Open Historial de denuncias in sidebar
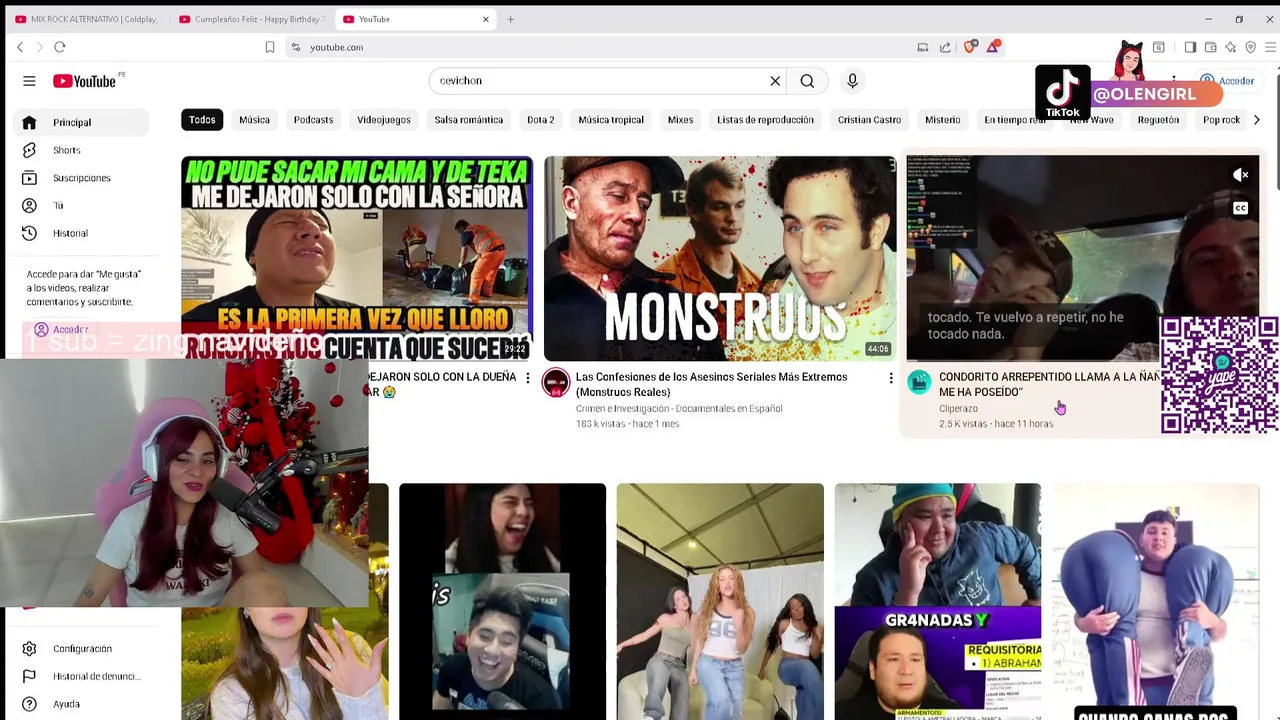 81,676
